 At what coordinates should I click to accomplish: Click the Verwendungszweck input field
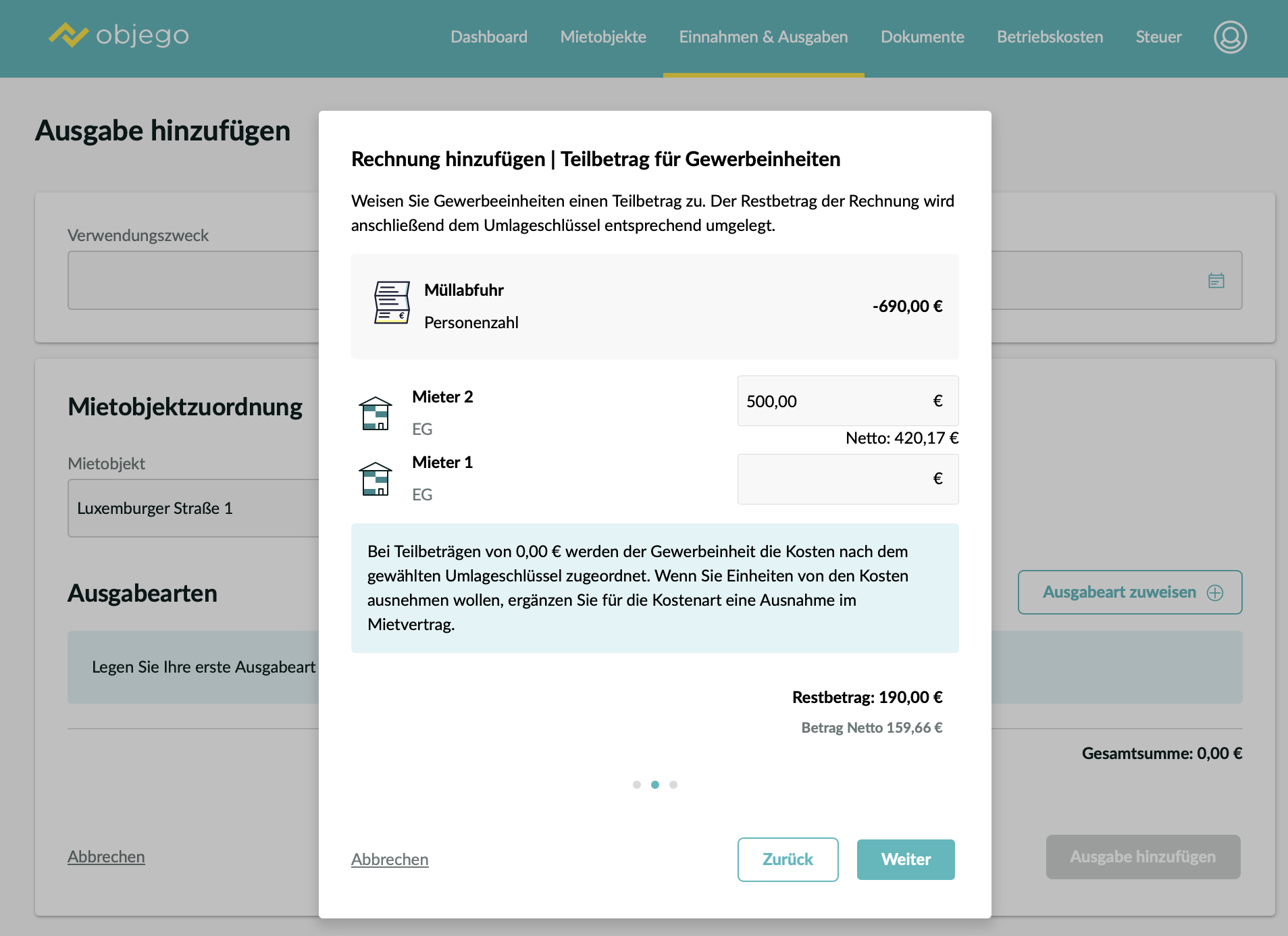coord(193,280)
